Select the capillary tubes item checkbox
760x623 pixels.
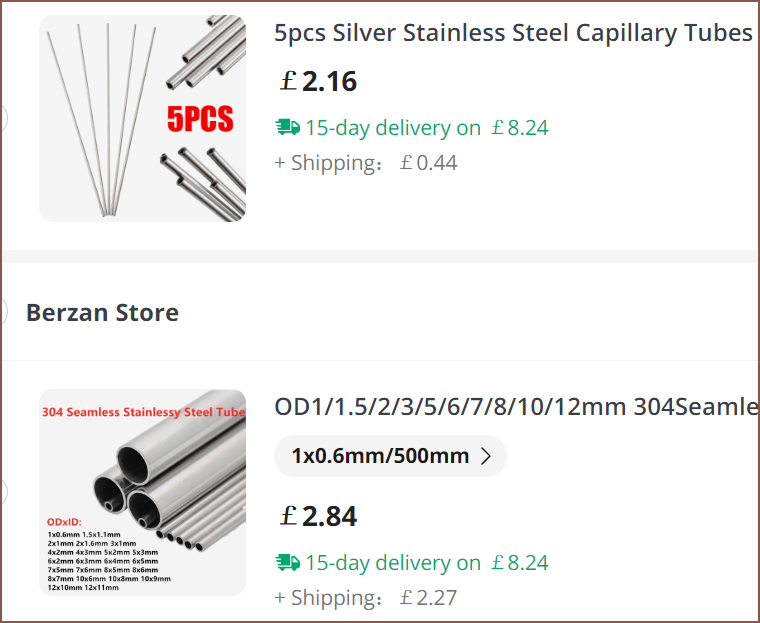click(2, 118)
